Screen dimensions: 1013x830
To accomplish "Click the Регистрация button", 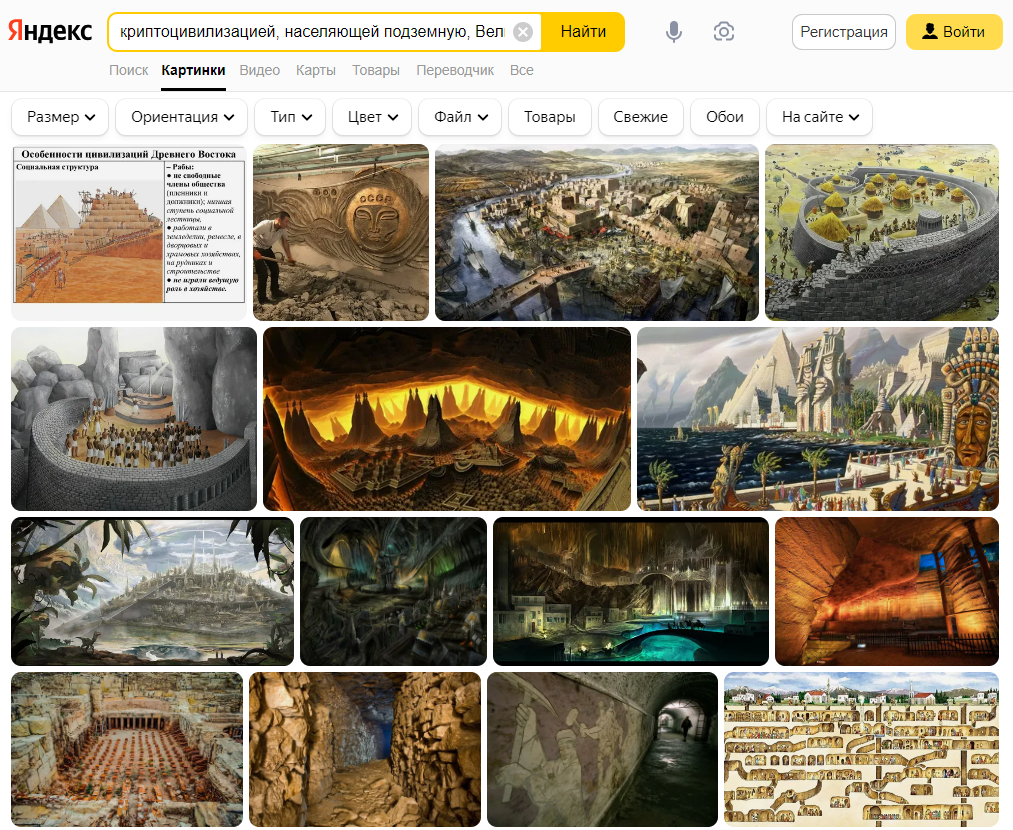I will 843,32.
